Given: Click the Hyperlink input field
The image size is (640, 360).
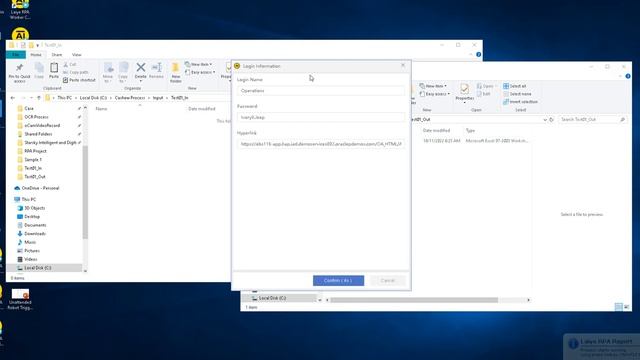Looking at the screenshot, I should 321,144.
